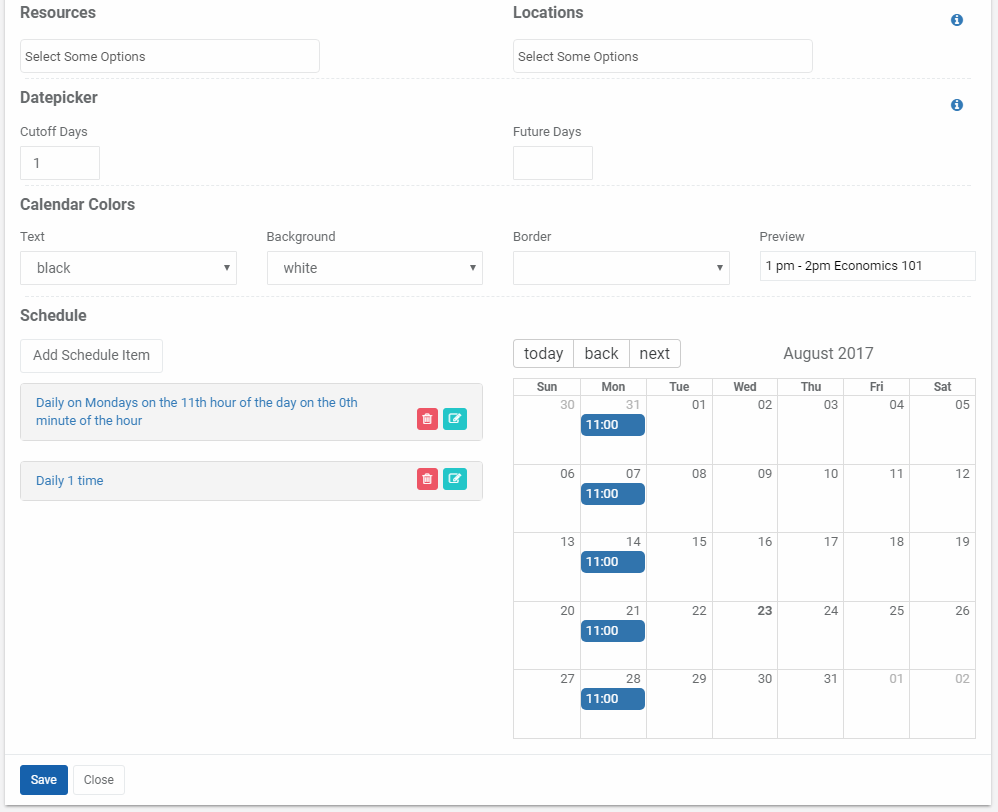
Task: Edit the Daily 1 time schedule item
Action: pos(454,479)
